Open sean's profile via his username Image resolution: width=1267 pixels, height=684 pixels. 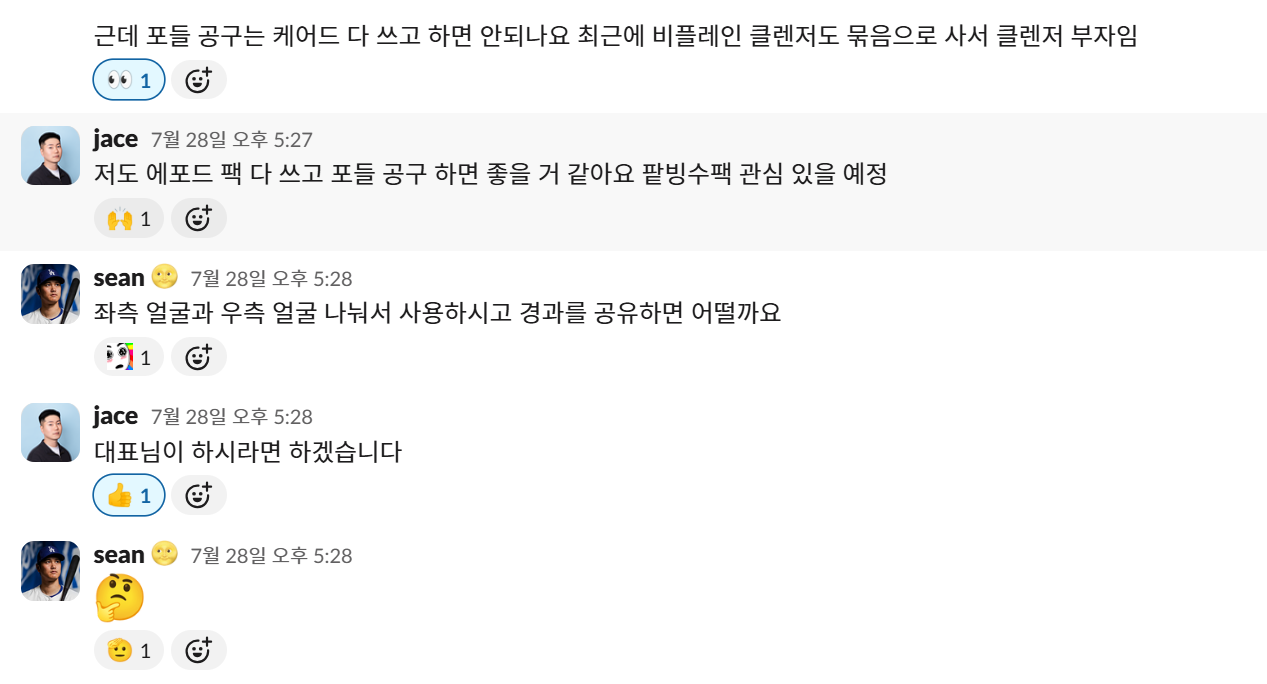click(x=119, y=277)
